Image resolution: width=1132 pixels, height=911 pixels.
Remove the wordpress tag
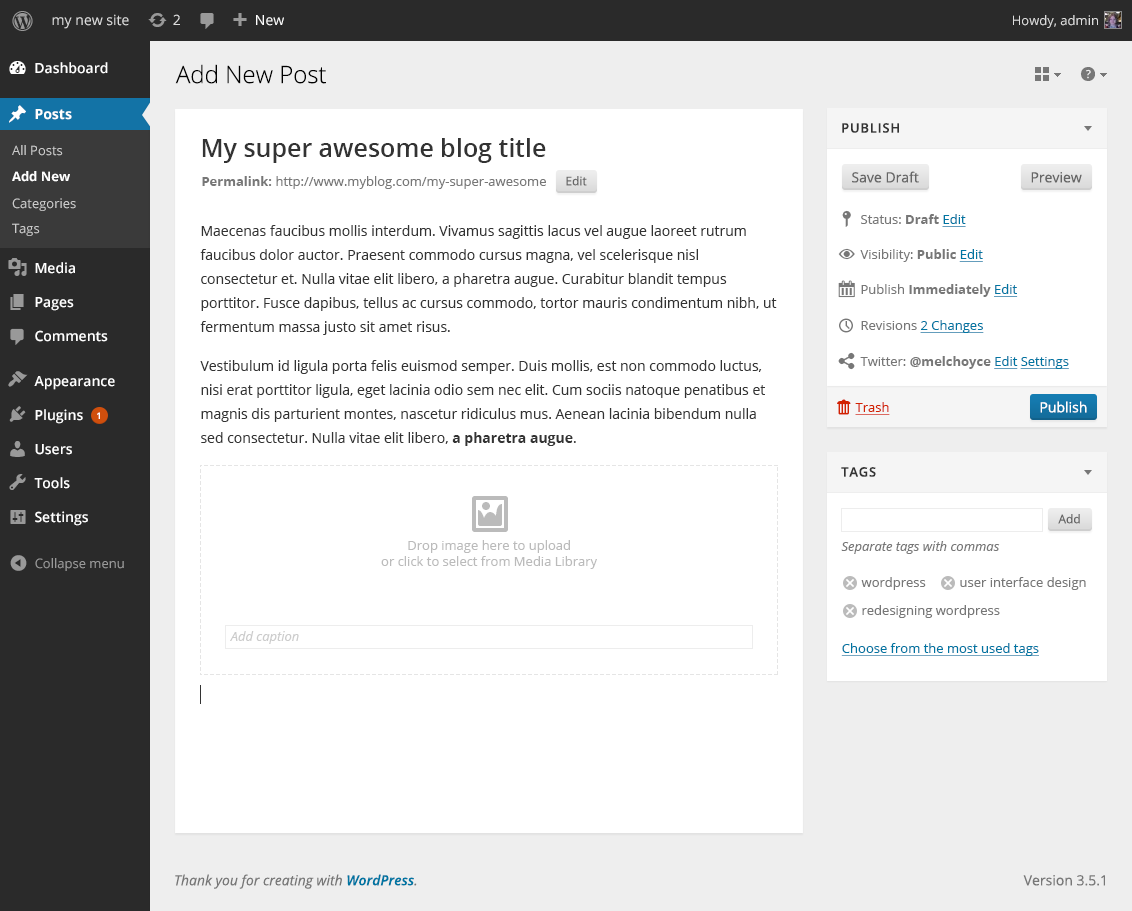[850, 583]
